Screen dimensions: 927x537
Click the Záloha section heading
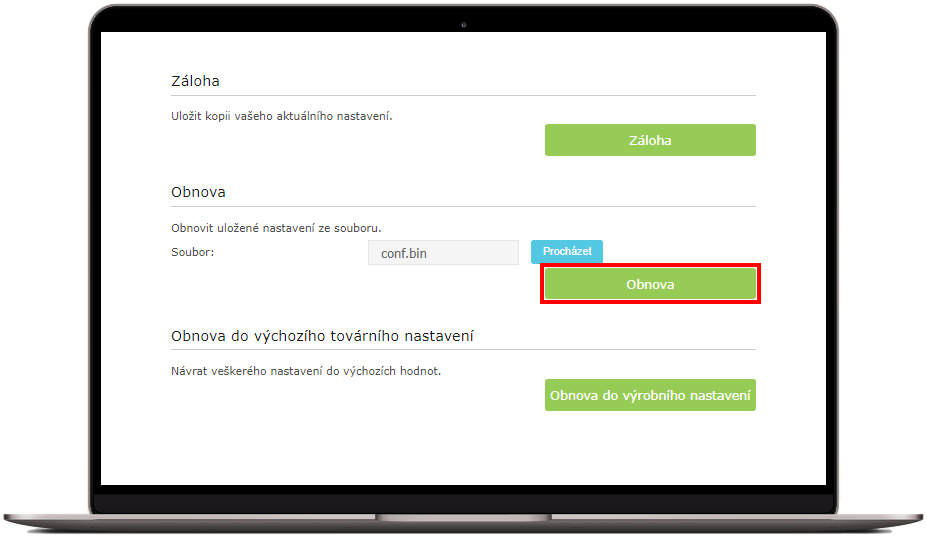point(196,81)
